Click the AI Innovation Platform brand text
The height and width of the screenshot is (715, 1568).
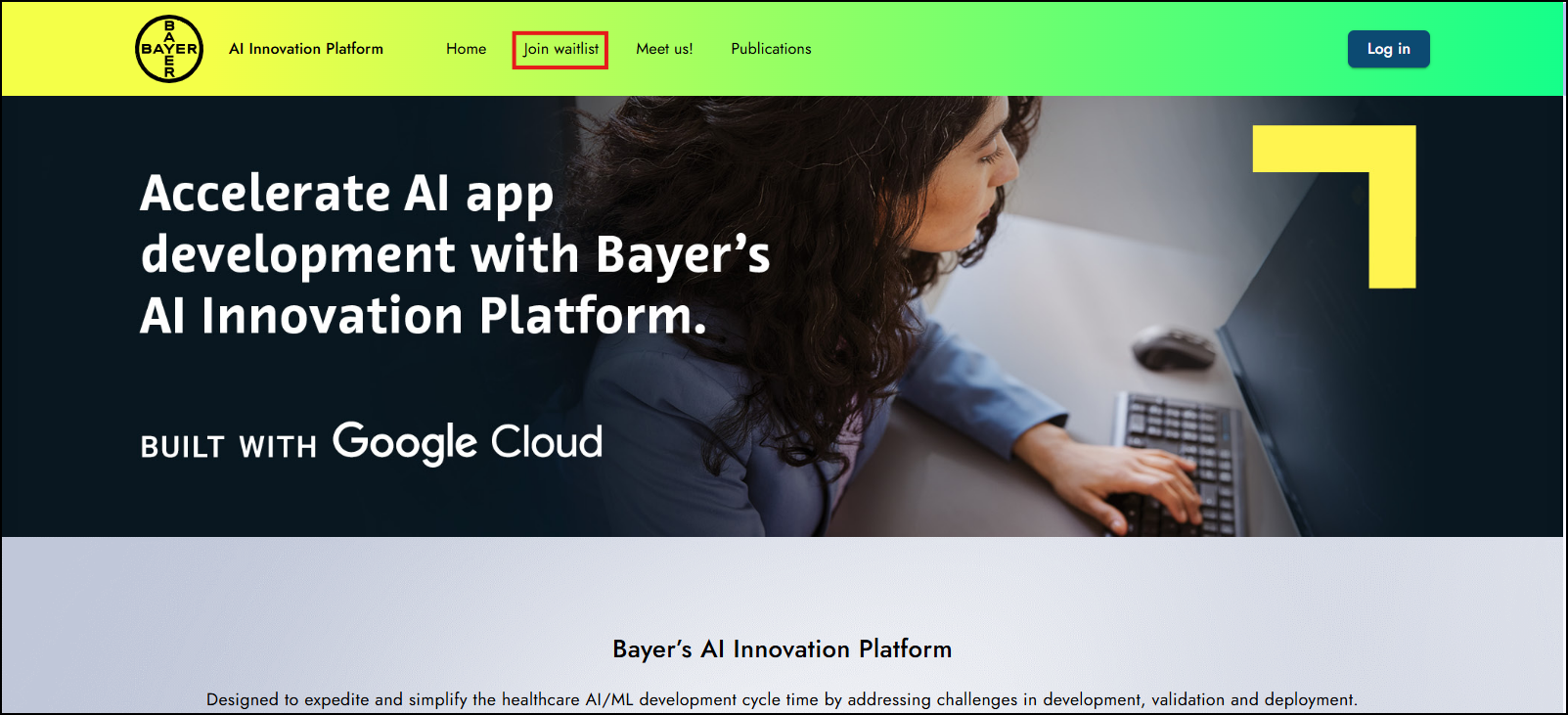tap(306, 49)
